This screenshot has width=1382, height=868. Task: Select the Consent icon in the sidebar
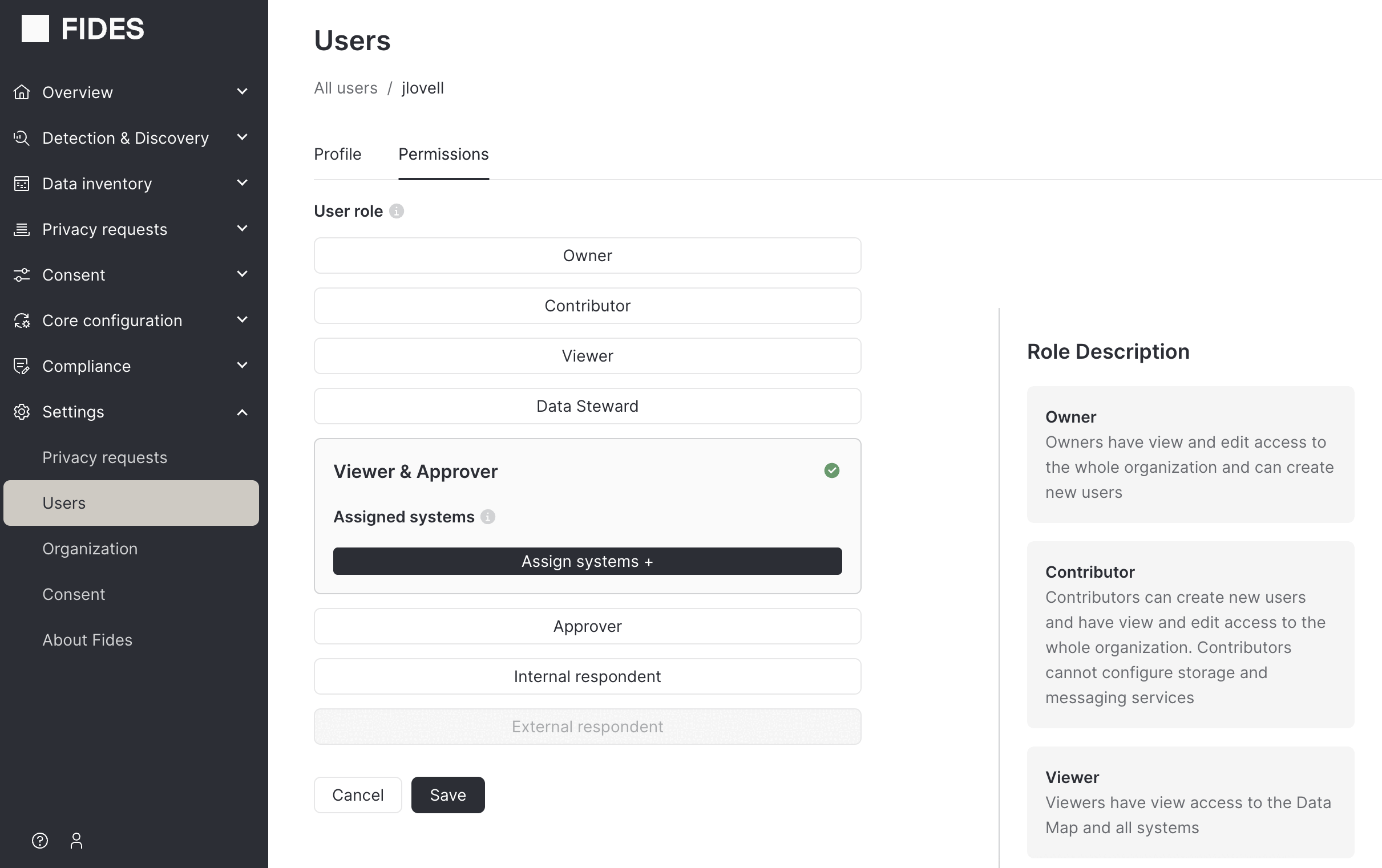tap(22, 274)
